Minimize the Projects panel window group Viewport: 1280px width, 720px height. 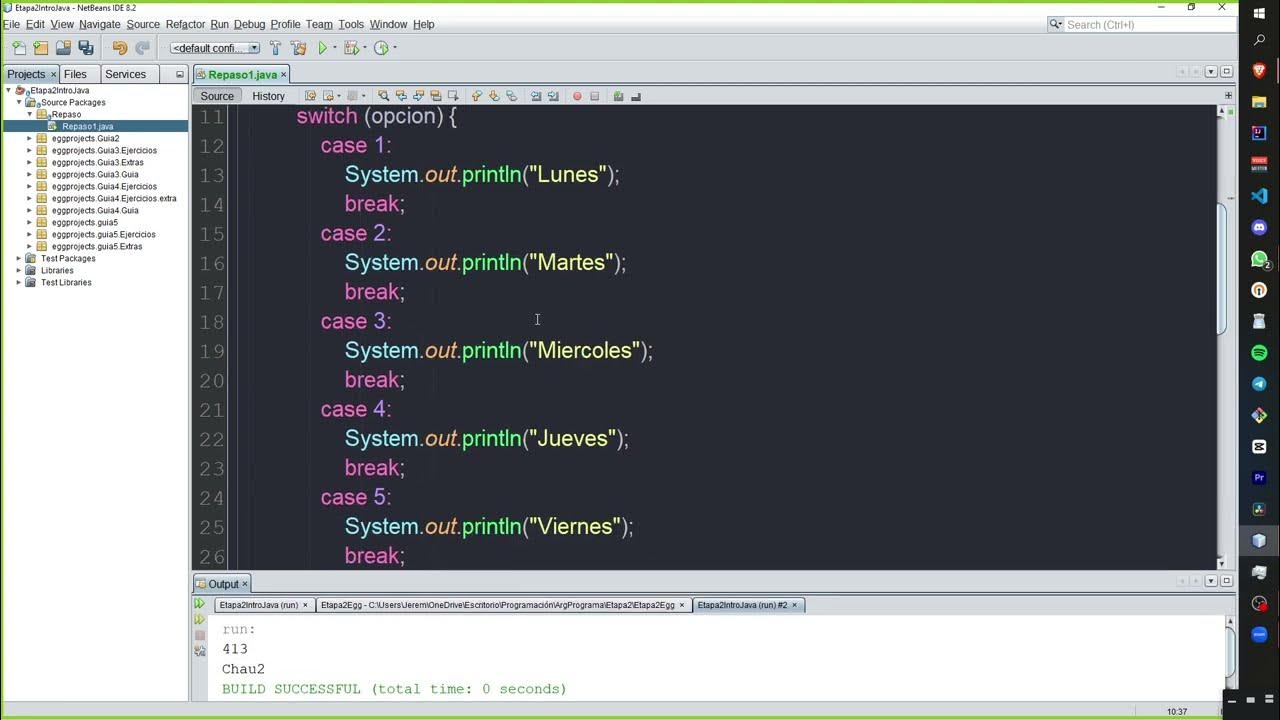(x=180, y=74)
